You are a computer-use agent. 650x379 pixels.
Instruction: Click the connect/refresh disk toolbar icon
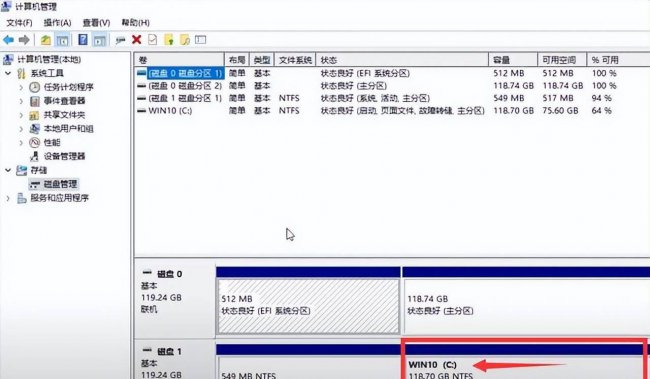tap(121, 40)
